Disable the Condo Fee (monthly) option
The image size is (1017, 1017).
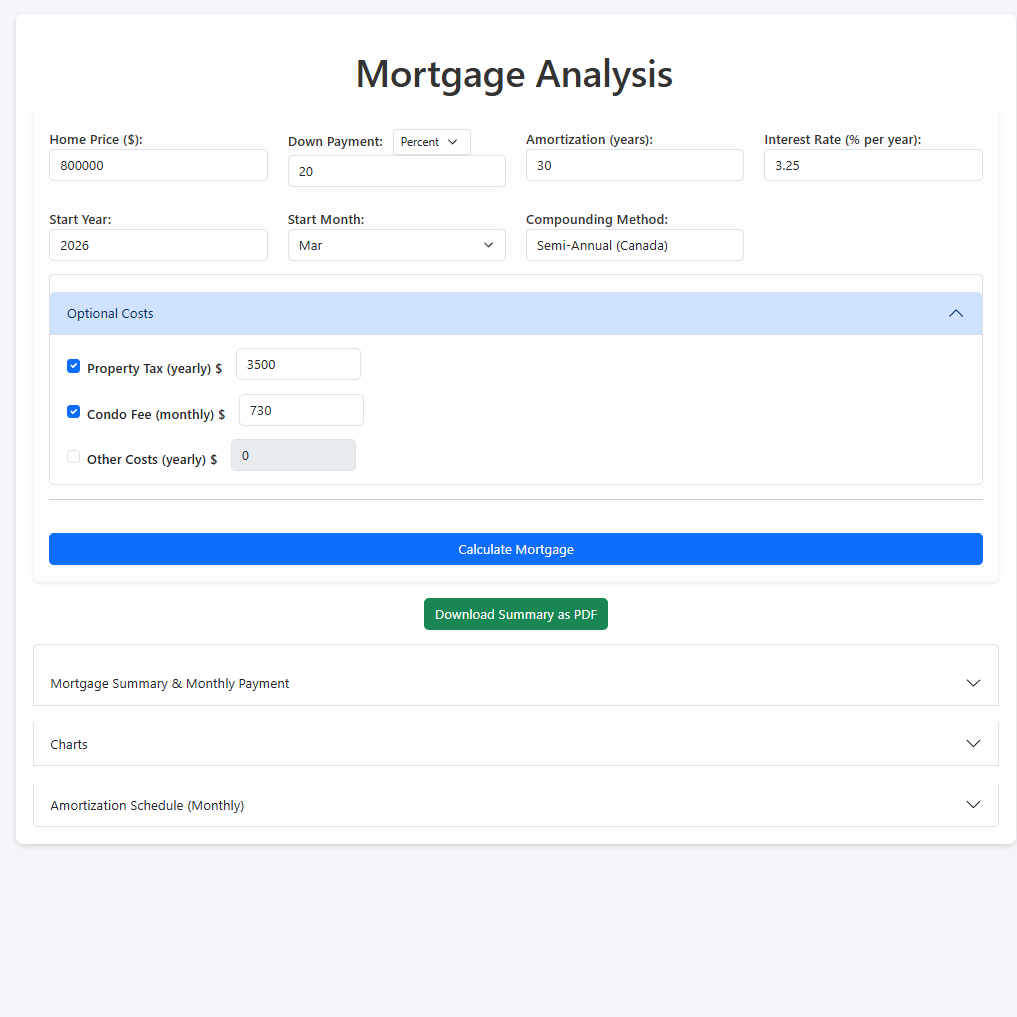point(73,411)
